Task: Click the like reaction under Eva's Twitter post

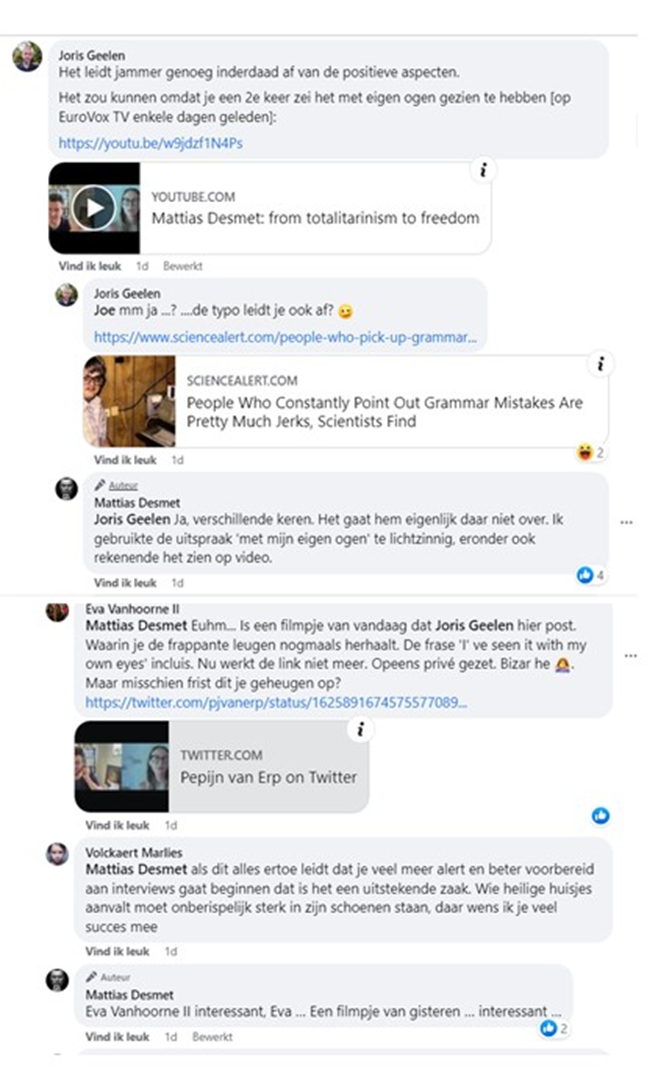Action: pos(600,815)
